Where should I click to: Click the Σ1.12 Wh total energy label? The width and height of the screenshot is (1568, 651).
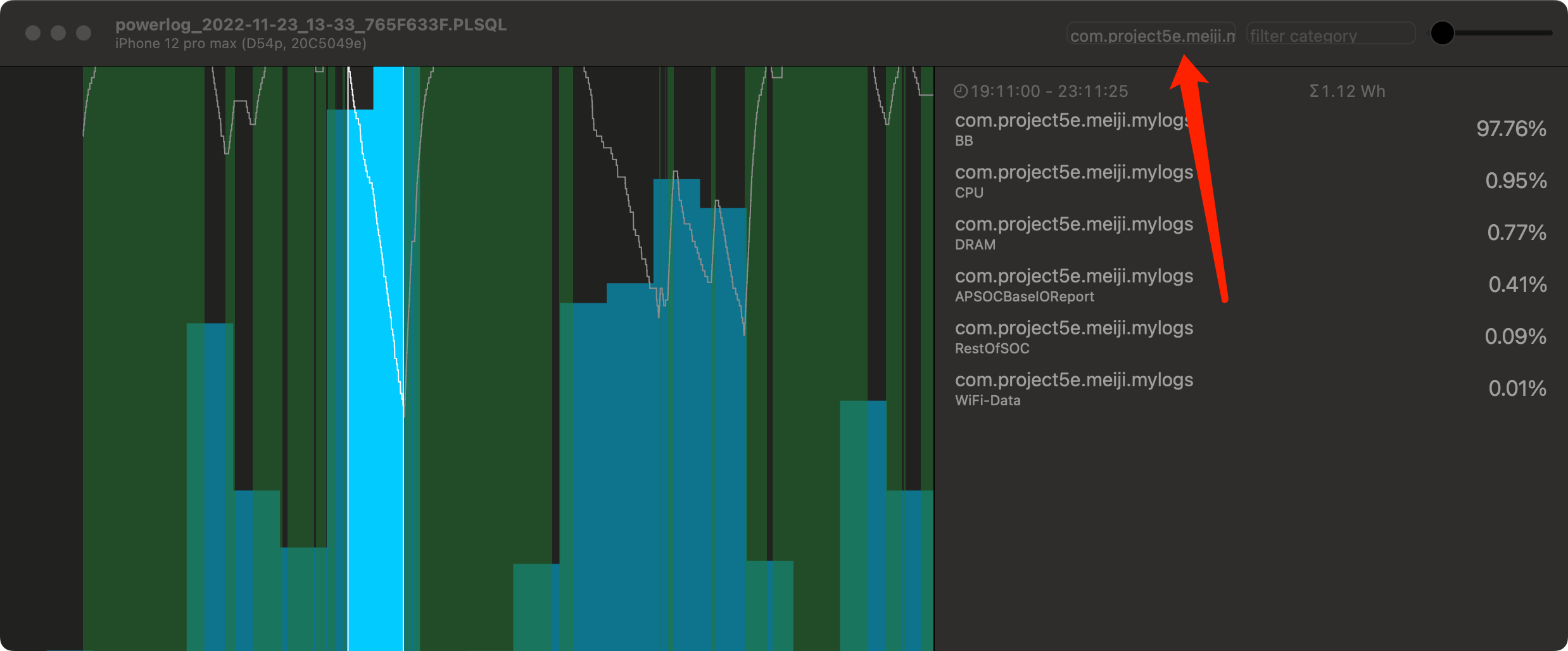(1347, 92)
